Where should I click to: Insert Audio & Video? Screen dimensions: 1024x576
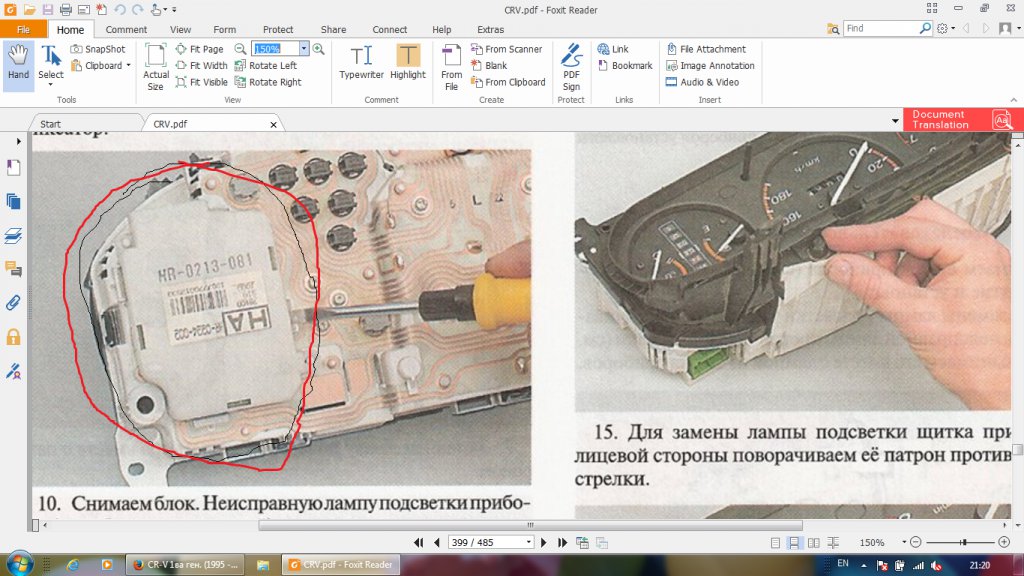[x=702, y=82]
